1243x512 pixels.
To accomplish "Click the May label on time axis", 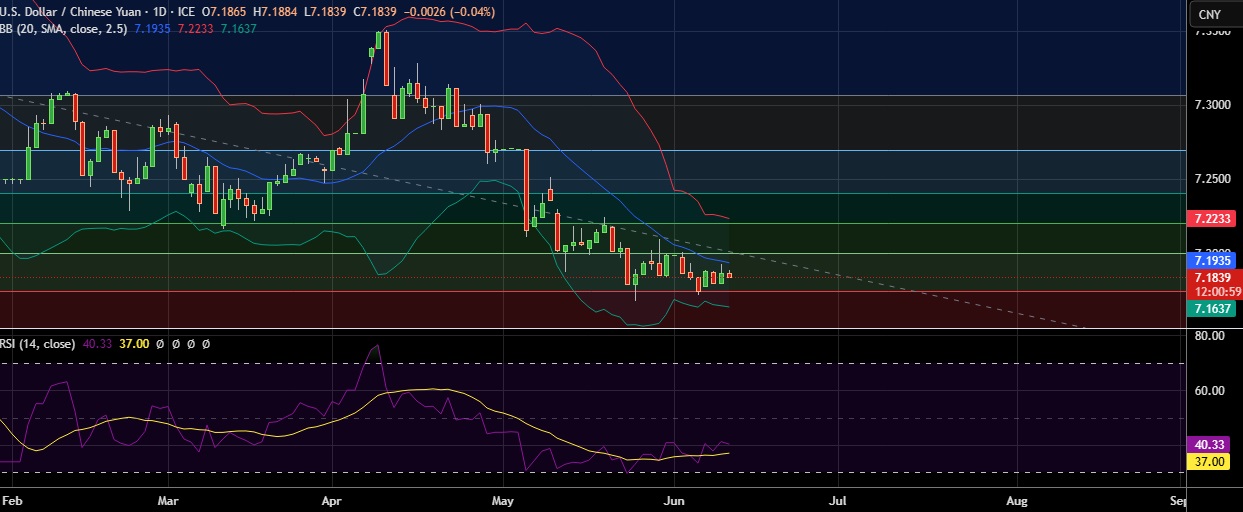I will click(502, 499).
